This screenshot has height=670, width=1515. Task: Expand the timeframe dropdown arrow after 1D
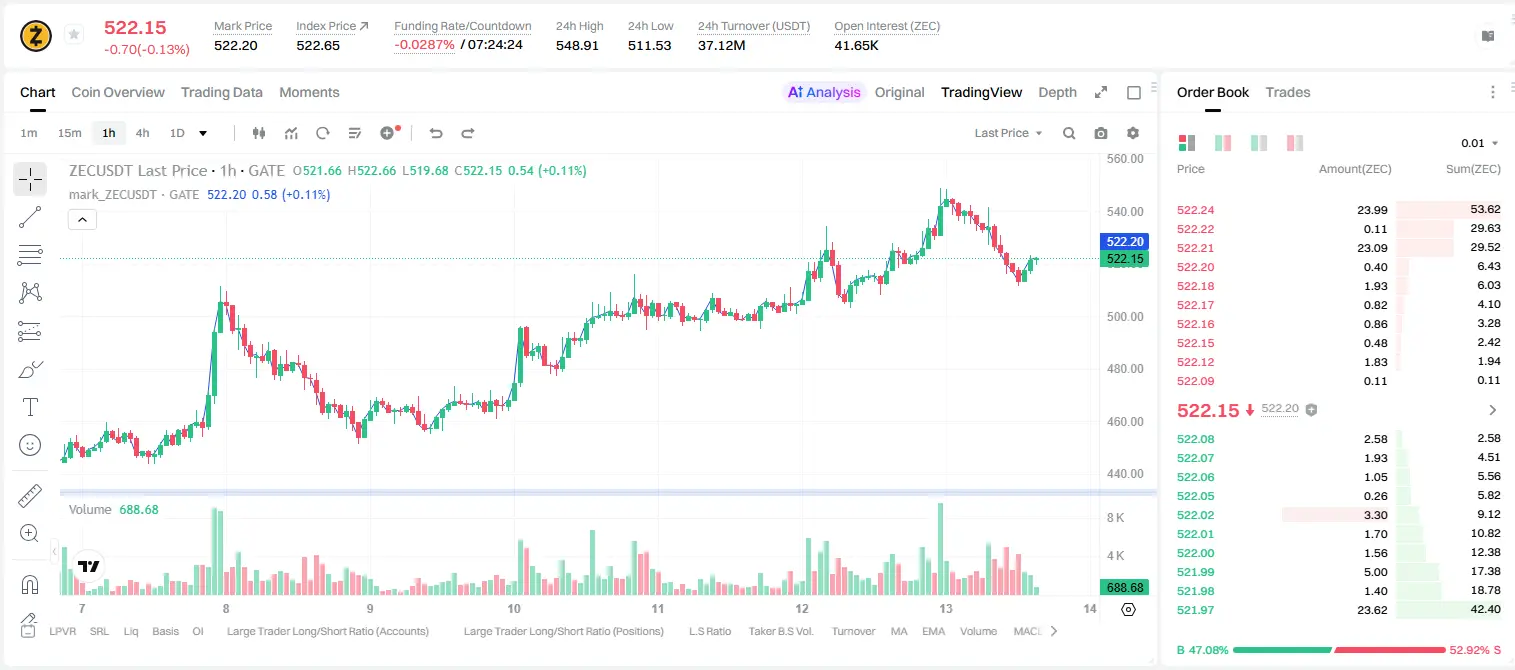203,133
